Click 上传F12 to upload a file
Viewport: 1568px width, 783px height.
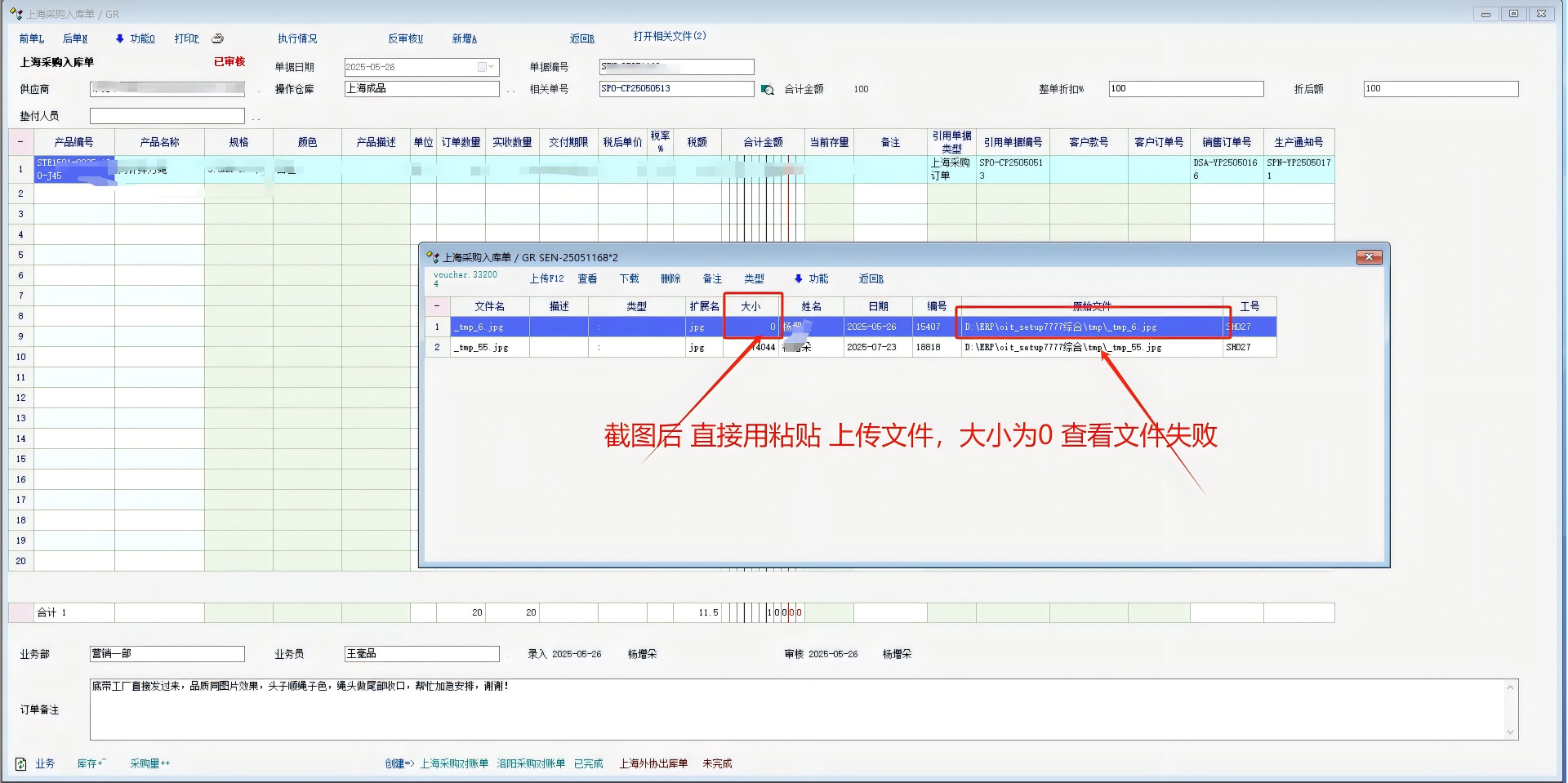[546, 279]
